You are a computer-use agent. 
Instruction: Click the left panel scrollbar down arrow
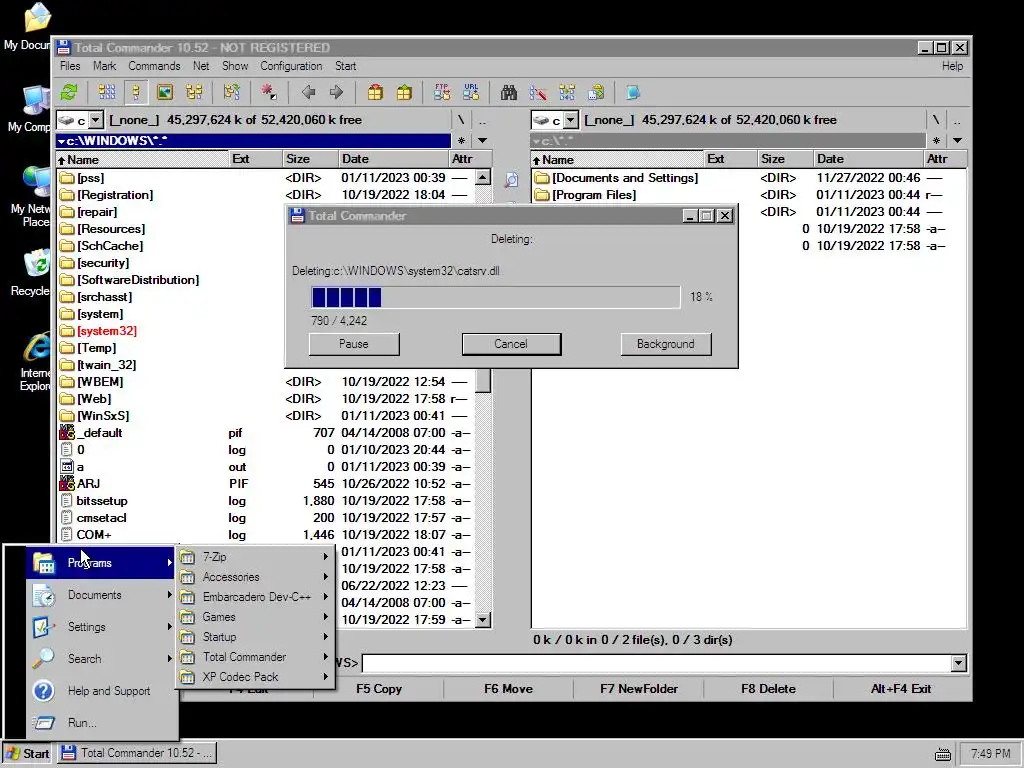[x=483, y=620]
